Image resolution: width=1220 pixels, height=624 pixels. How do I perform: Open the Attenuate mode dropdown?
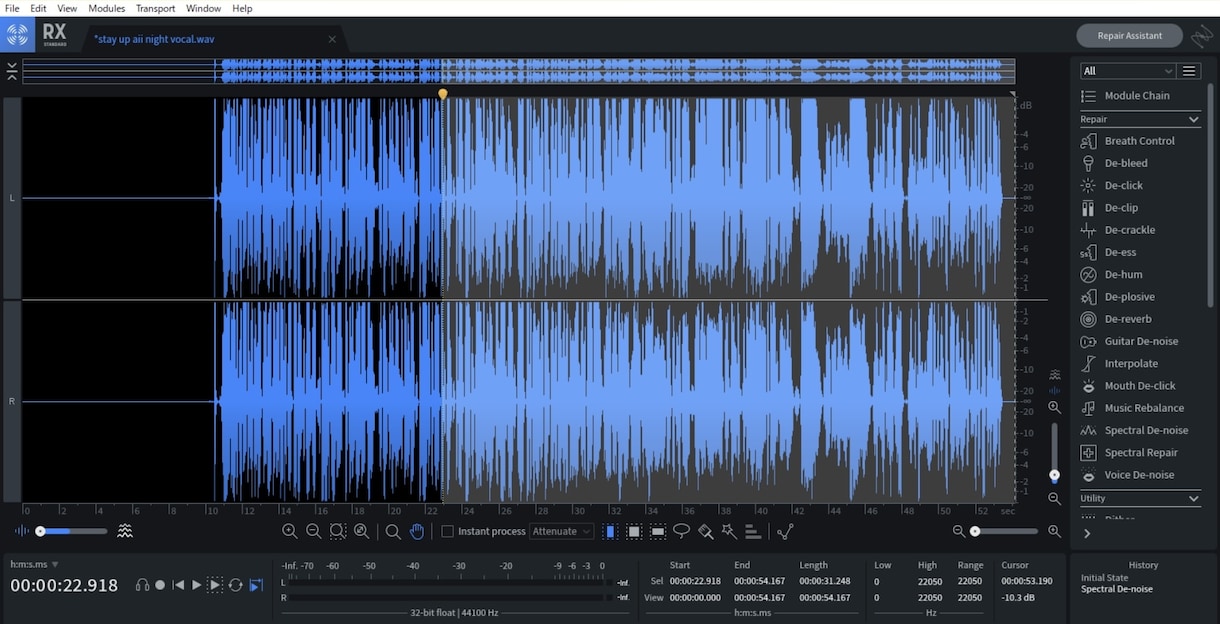pos(562,531)
